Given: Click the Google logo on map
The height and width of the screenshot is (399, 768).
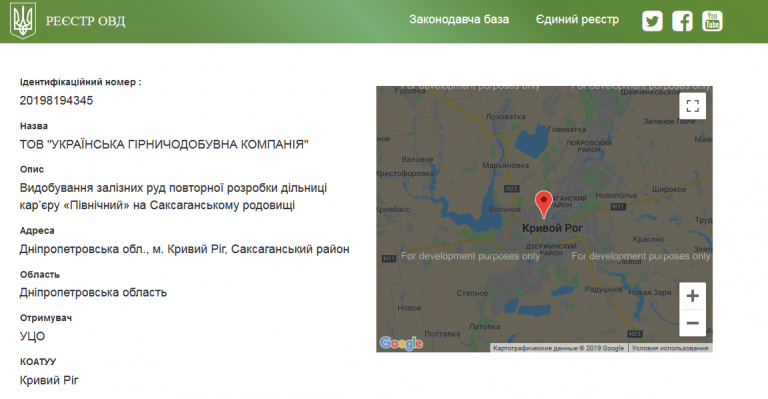Looking at the screenshot, I should click(401, 344).
